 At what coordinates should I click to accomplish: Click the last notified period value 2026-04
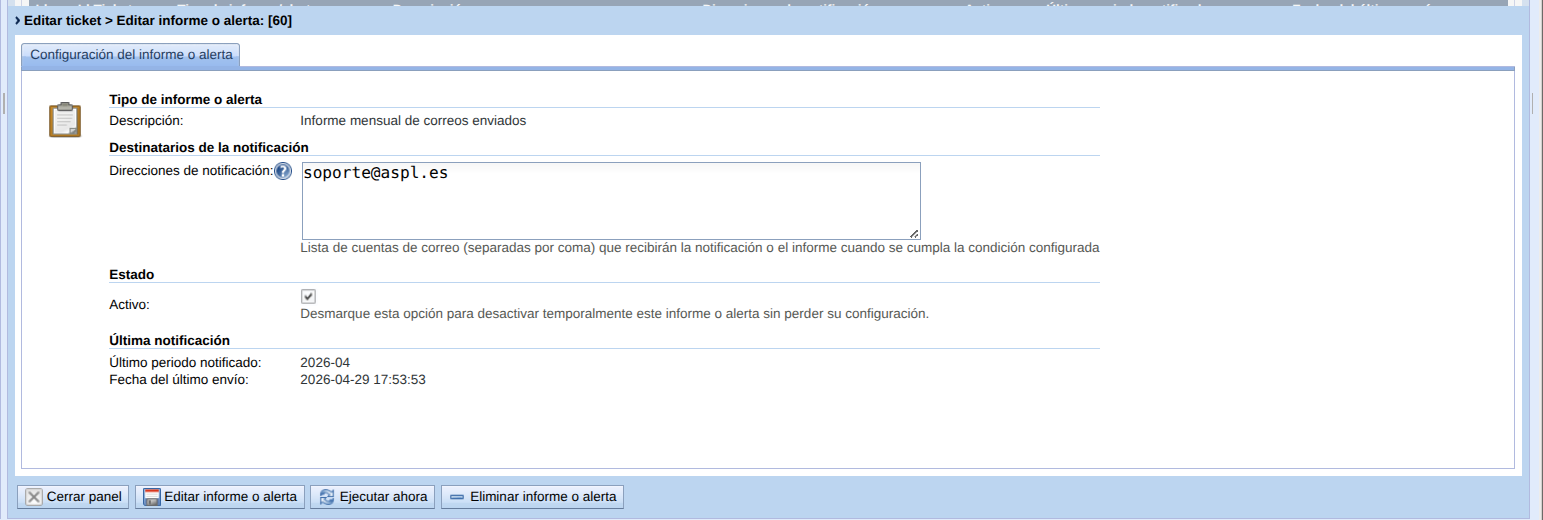[325, 362]
